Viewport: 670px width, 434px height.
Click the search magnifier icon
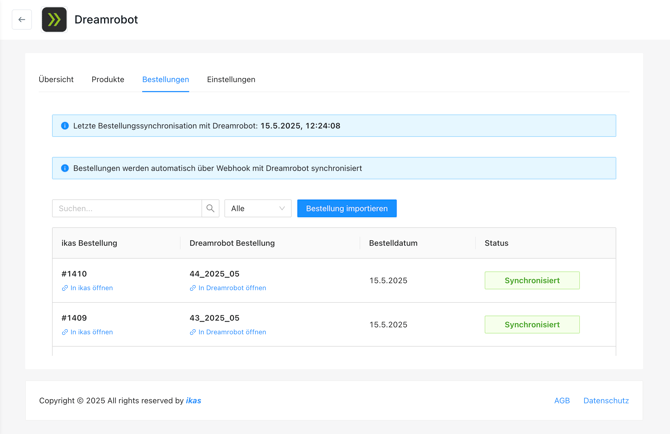point(210,208)
